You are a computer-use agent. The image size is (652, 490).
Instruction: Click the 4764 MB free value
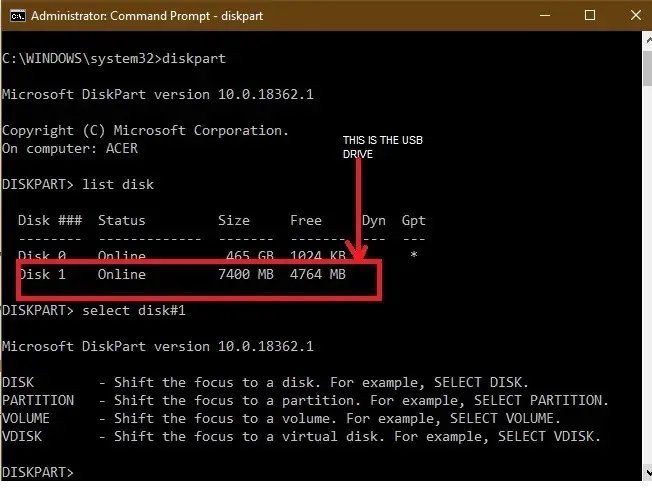318,275
